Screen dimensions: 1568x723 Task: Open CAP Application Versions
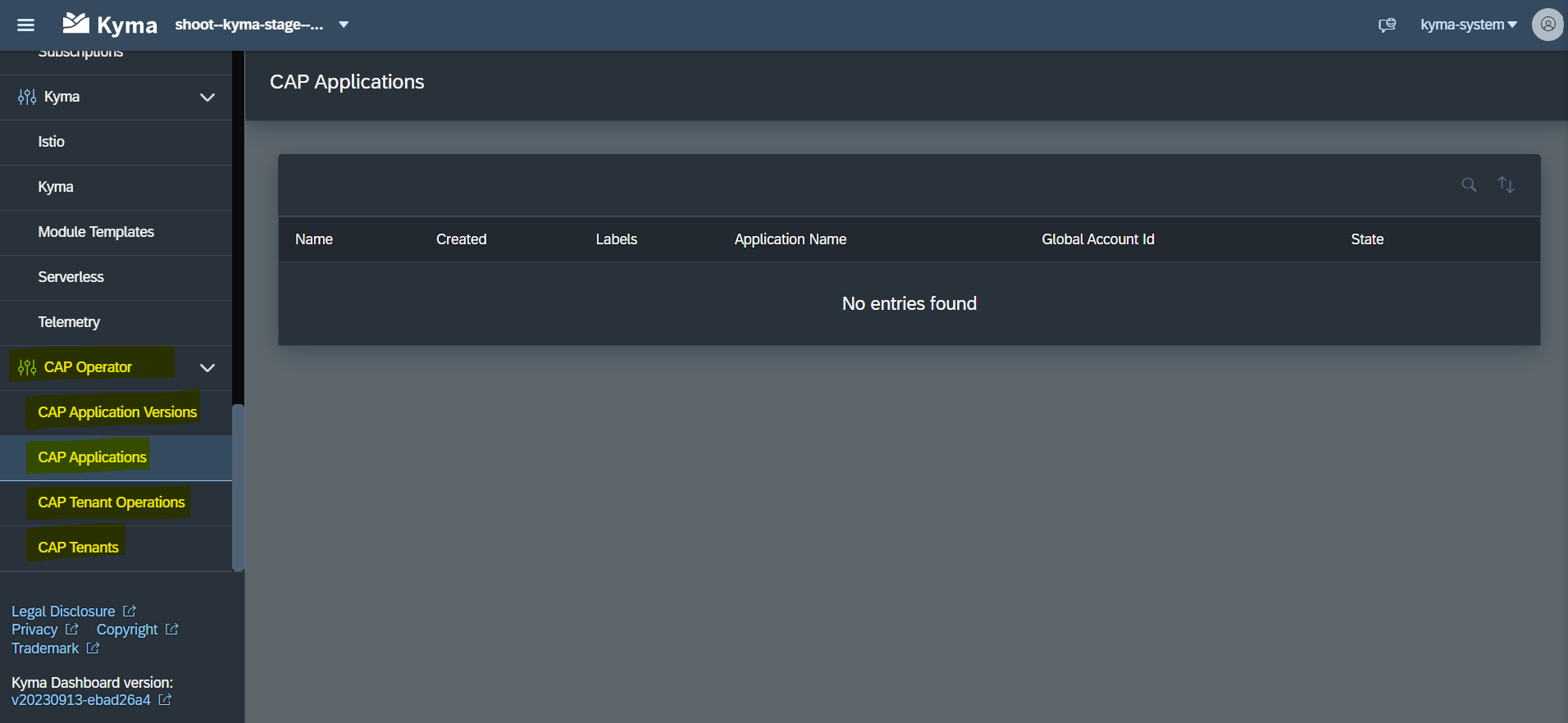pyautogui.click(x=116, y=412)
